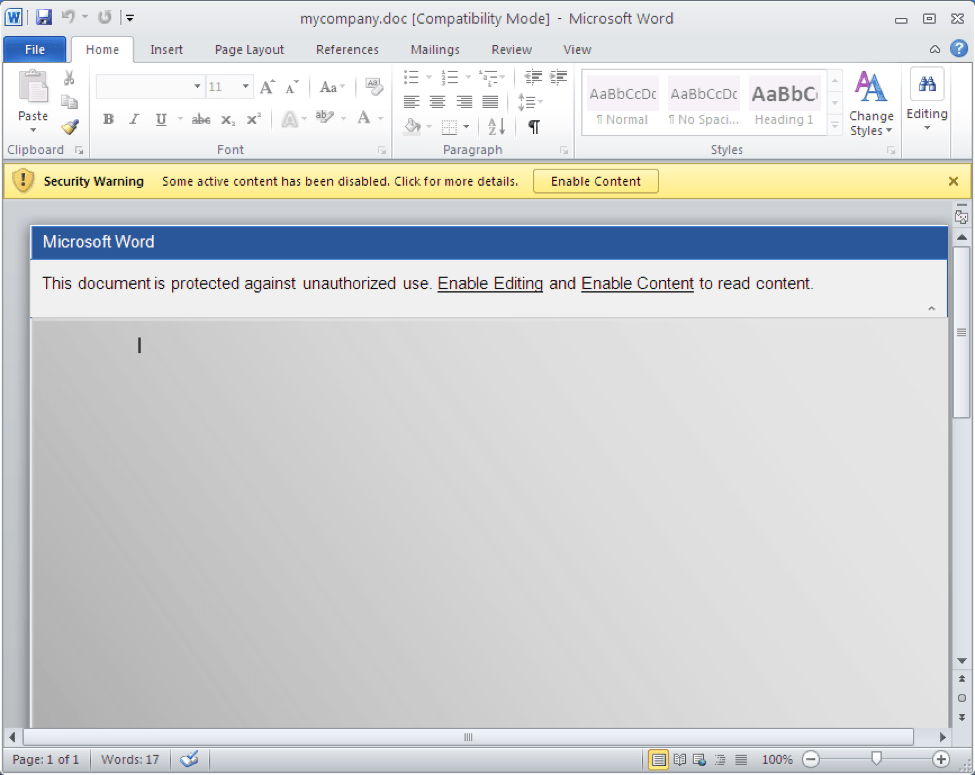Switch to the Insert tab
The height and width of the screenshot is (775, 975).
[166, 49]
